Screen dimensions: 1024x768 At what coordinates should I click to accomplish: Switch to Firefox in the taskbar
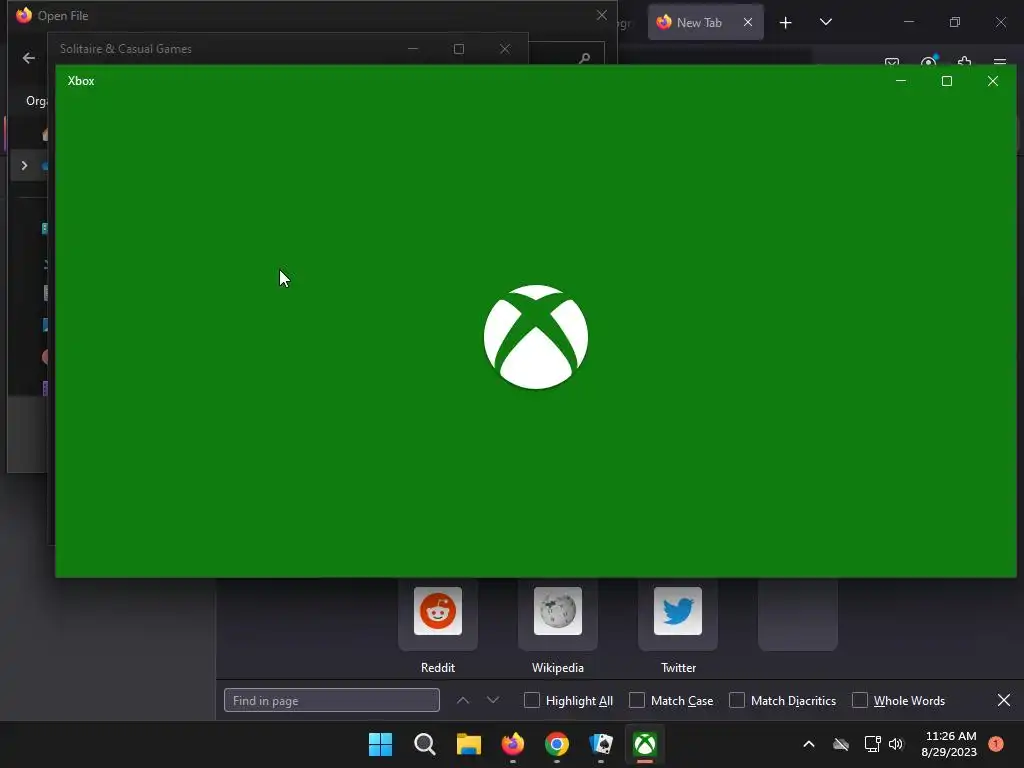coord(513,744)
